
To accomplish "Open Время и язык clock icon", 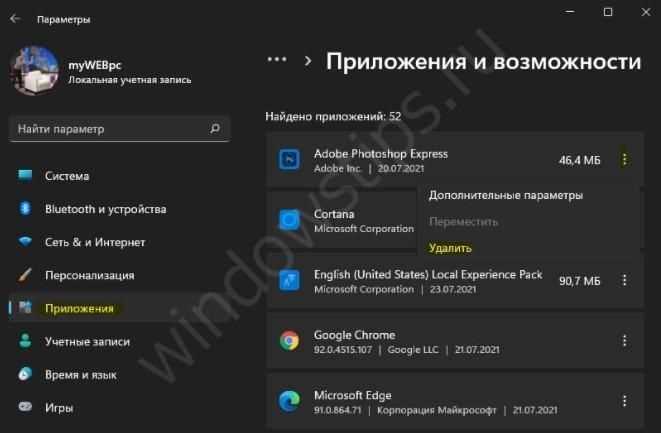I will tap(25, 374).
